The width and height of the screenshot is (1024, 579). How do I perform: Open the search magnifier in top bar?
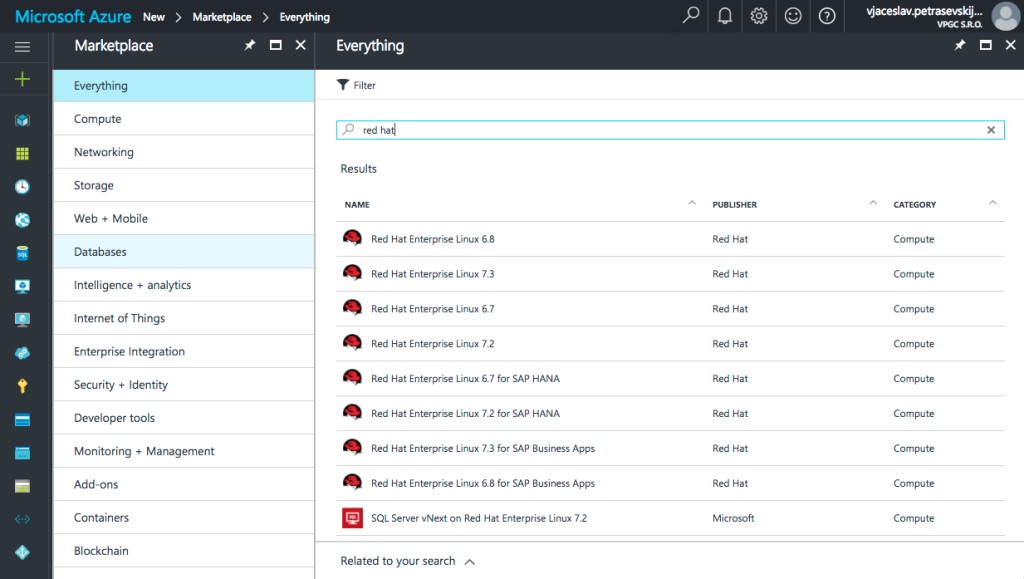[690, 15]
